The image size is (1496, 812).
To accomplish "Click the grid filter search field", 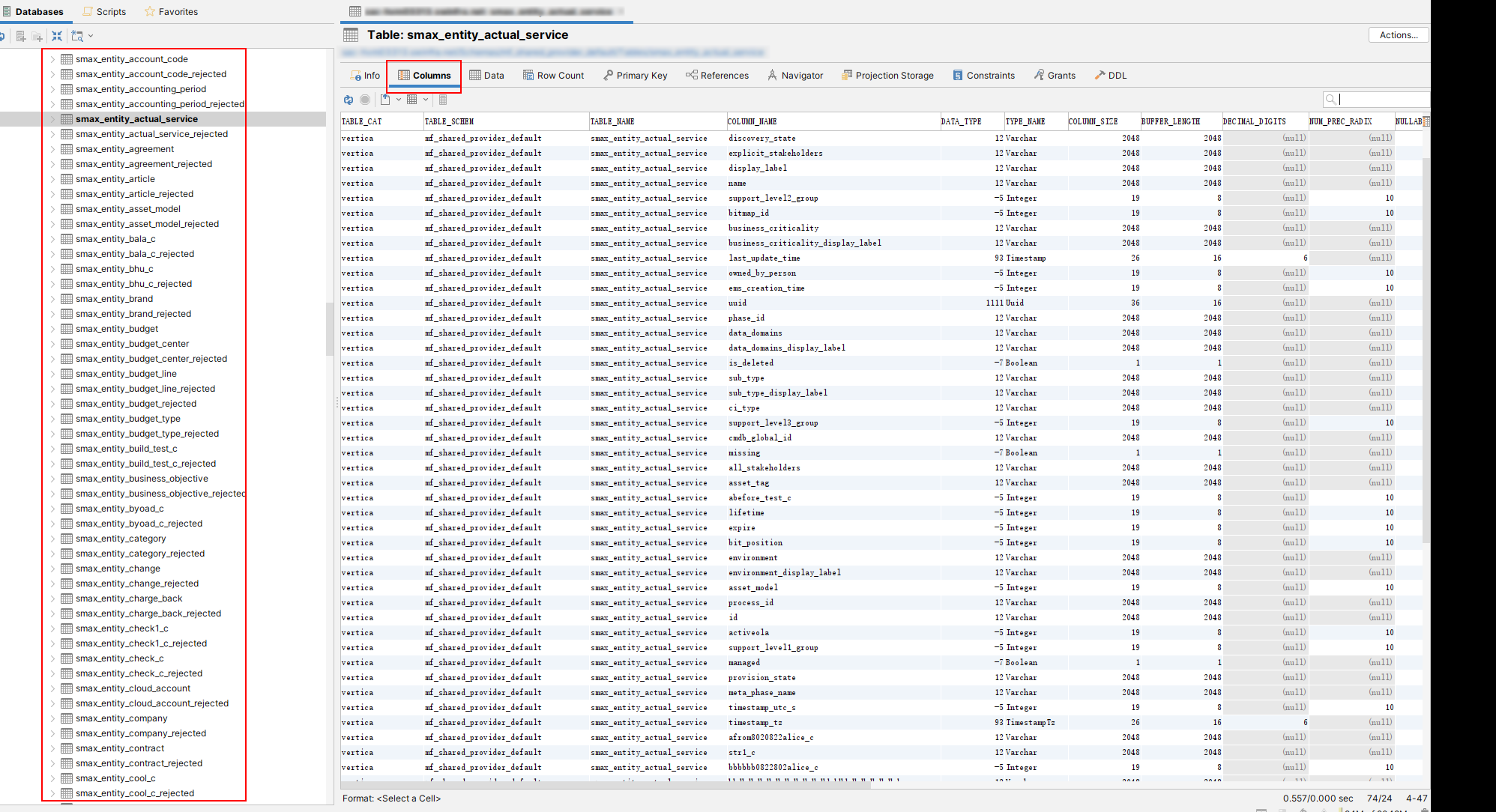I will (1383, 100).
